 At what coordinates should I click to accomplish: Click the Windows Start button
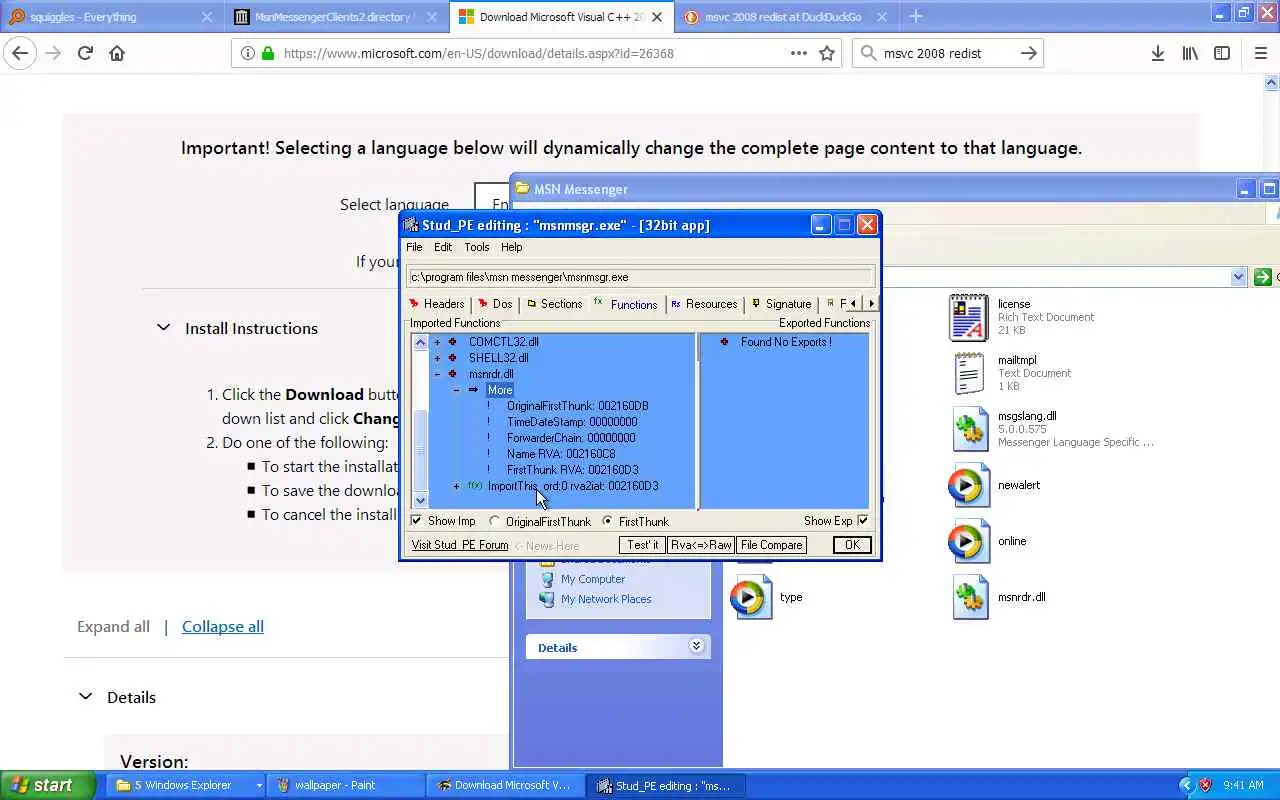(x=48, y=785)
